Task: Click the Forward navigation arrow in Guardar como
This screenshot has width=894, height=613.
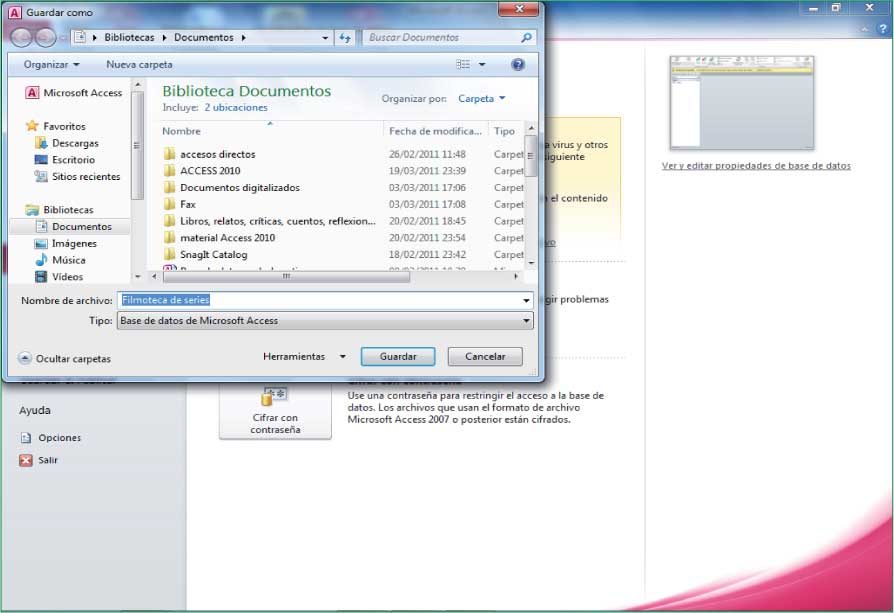Action: [x=46, y=38]
